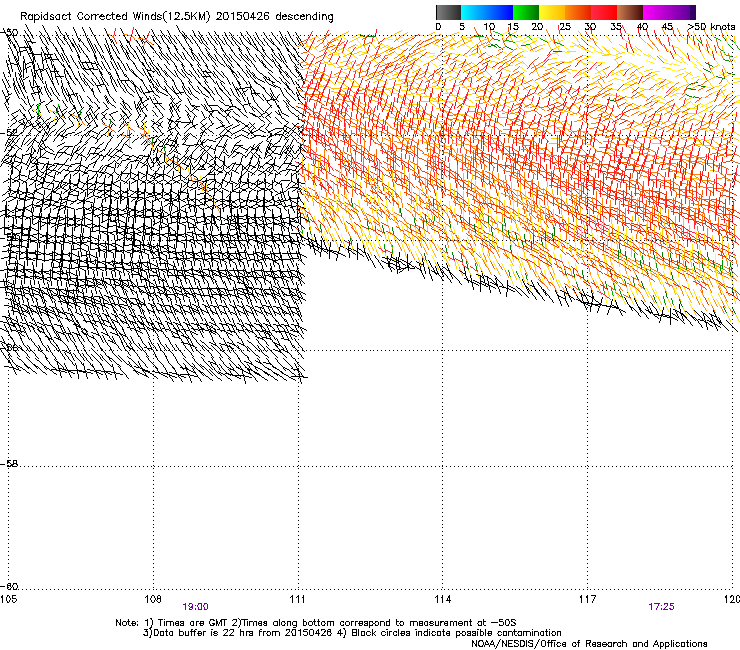Click the 'Data buffer is 22 hrs' note line

pyautogui.click(x=352, y=633)
